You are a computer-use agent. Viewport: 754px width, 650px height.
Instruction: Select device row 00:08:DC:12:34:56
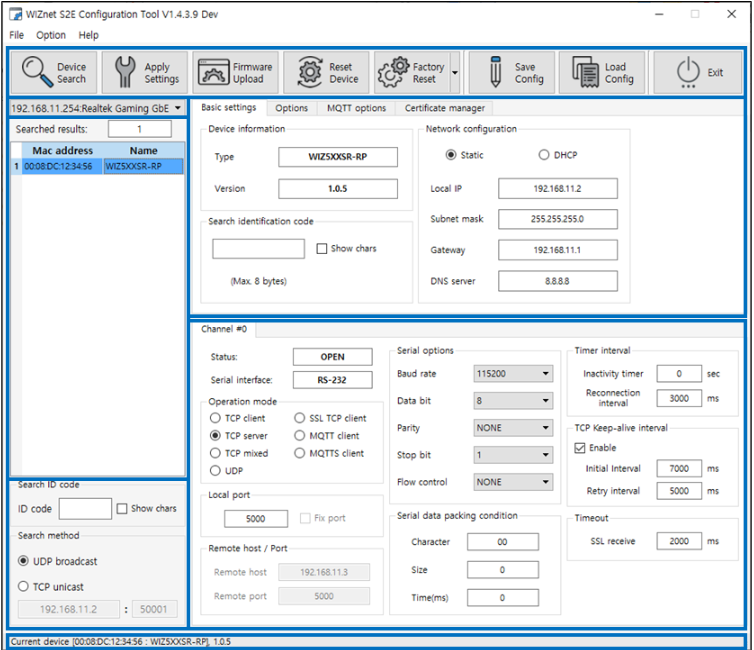[x=98, y=166]
